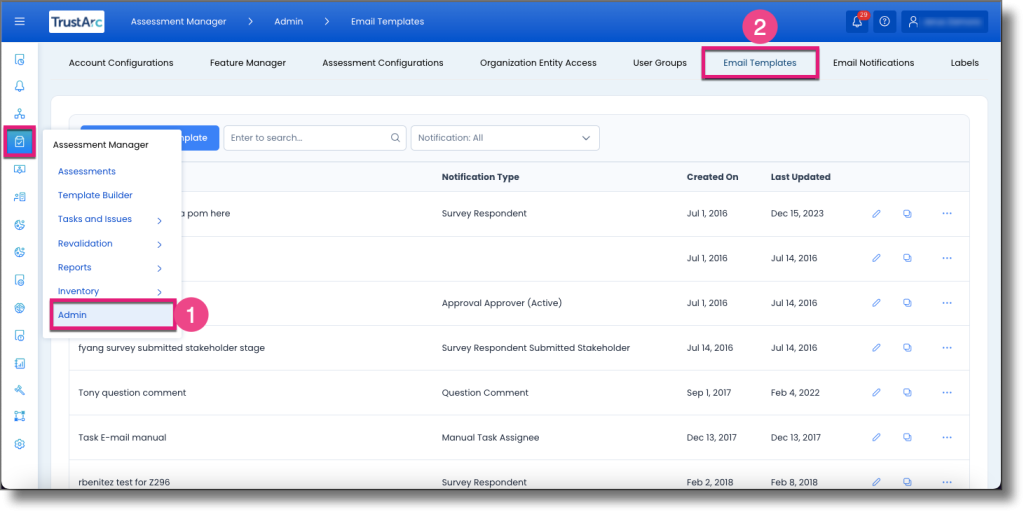
Task: Click the Email Templates breadcrumb
Action: (387, 22)
